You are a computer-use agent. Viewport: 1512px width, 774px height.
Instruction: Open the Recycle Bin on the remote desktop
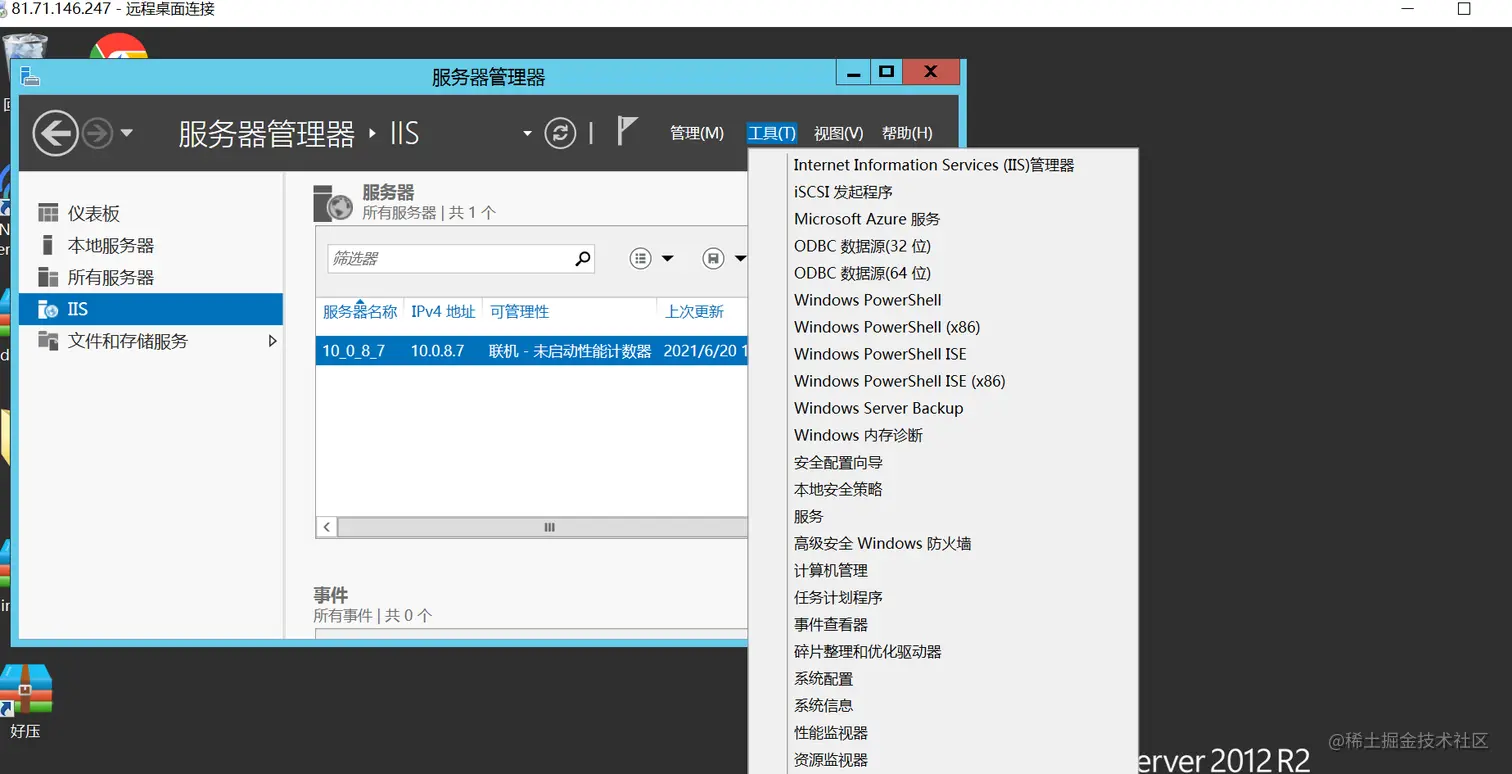pyautogui.click(x=25, y=52)
